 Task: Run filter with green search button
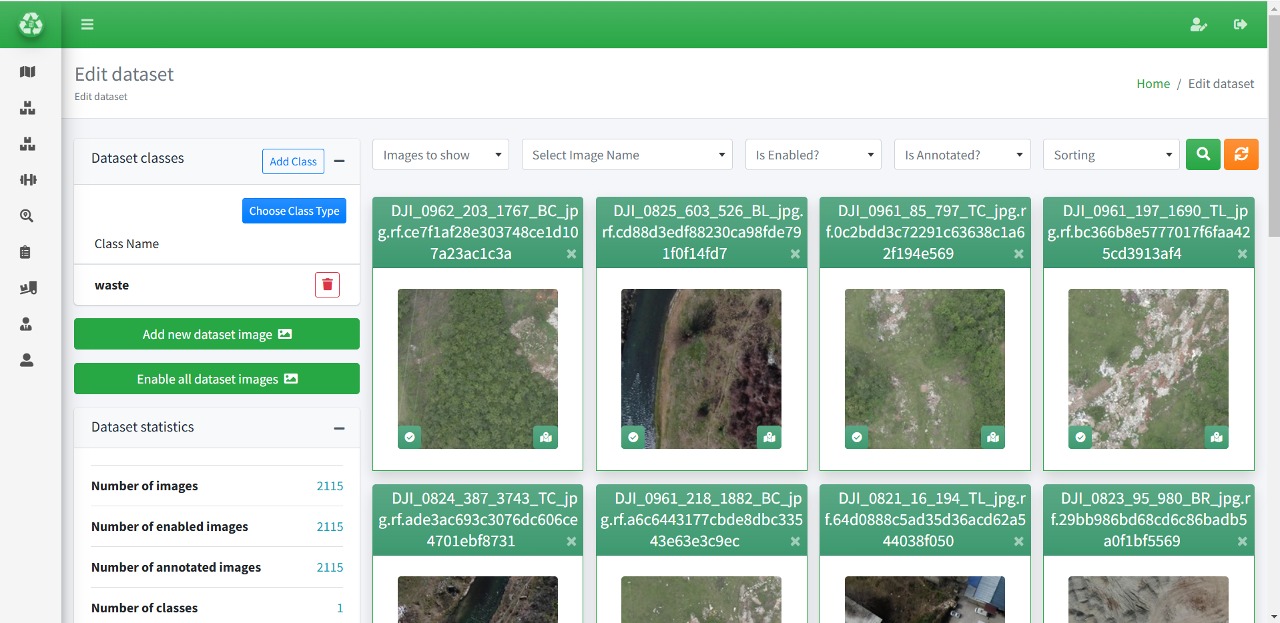point(1203,154)
